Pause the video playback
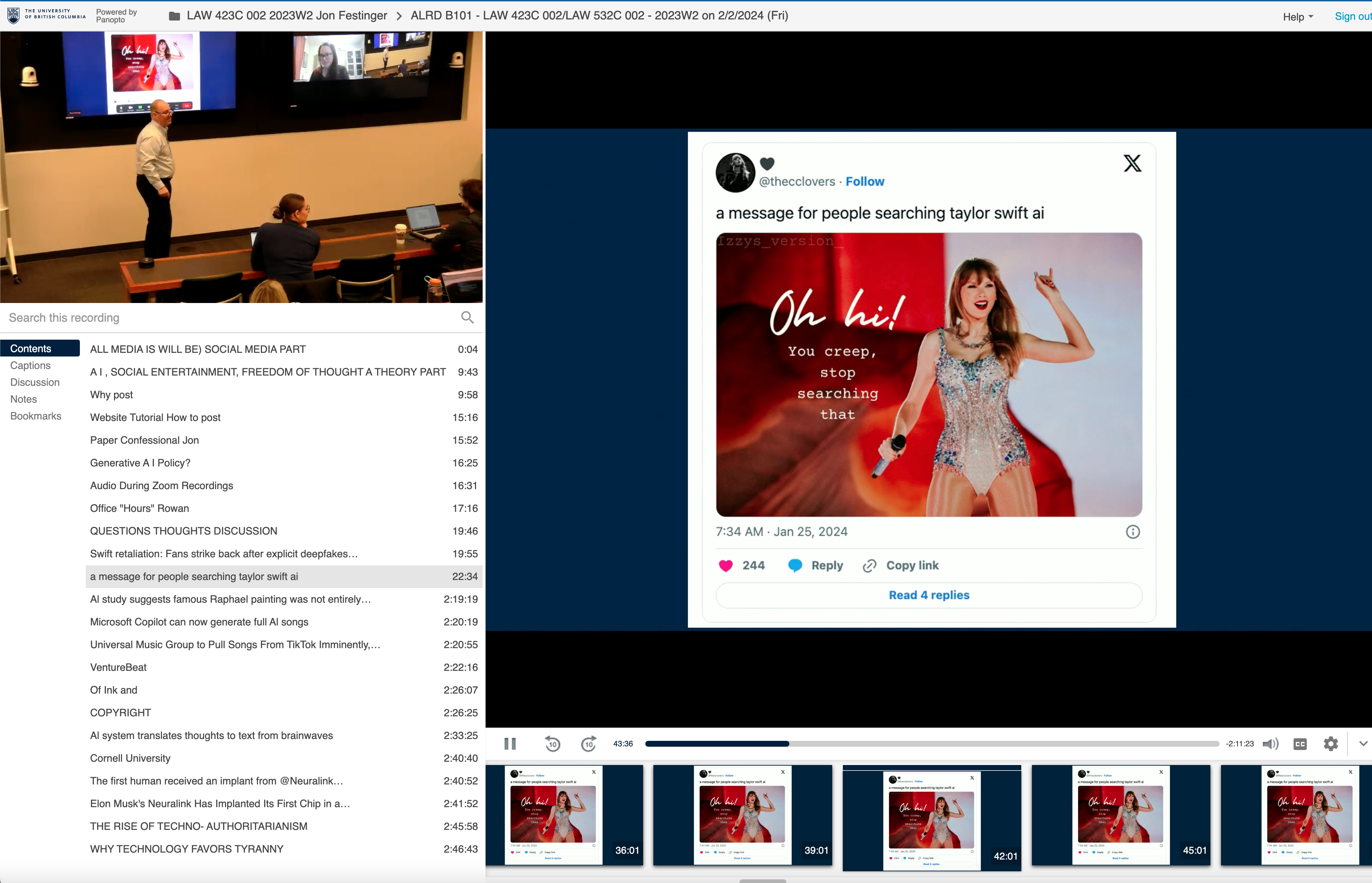Viewport: 1372px width, 883px height. pos(510,744)
